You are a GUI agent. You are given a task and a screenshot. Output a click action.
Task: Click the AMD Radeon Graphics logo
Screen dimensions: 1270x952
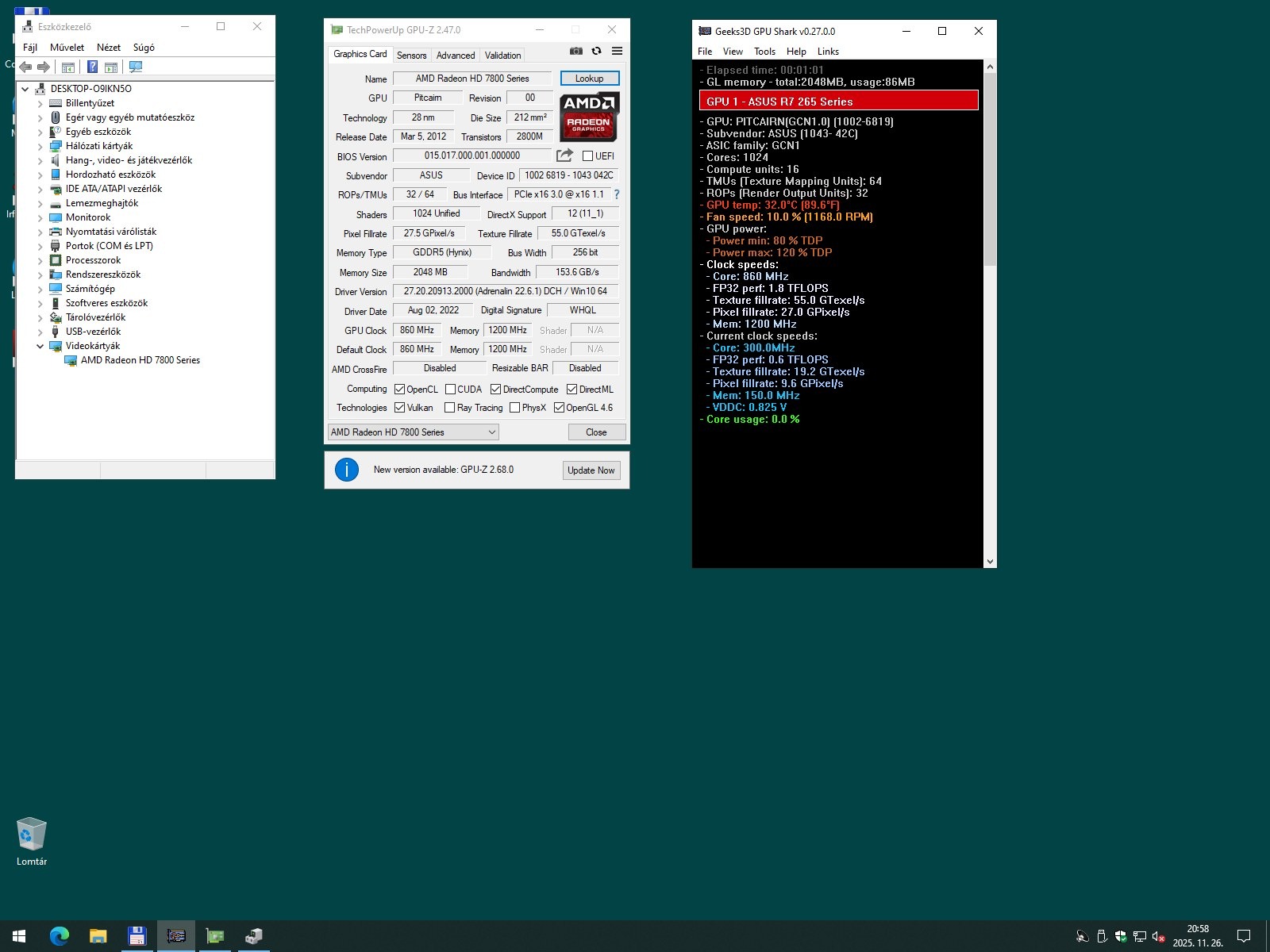pos(589,117)
